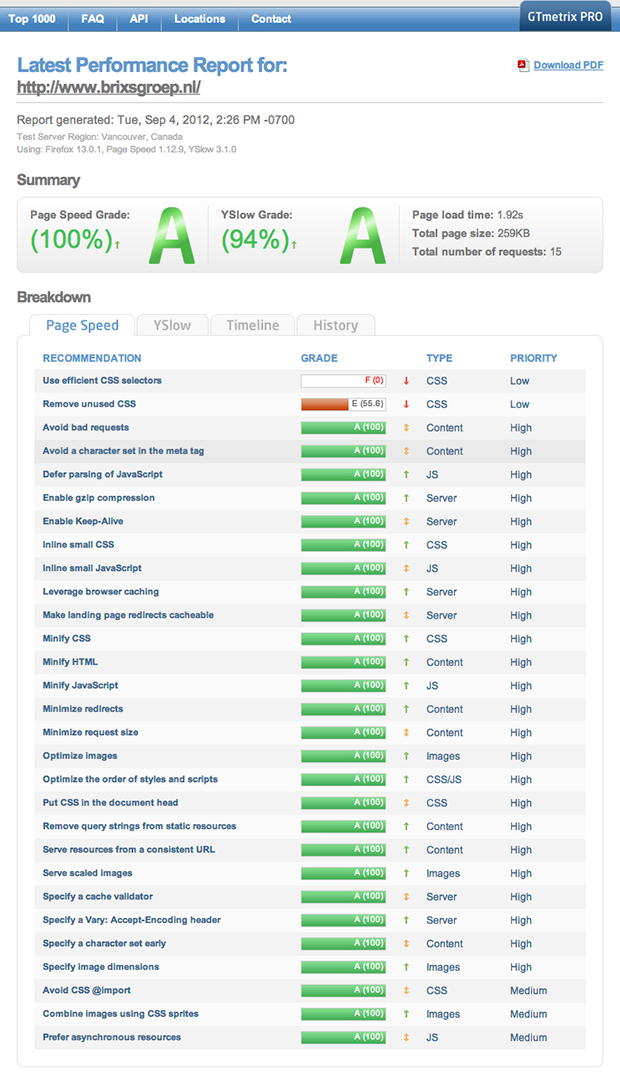Click the trend arrow for Prefer asynchronous resources
The image size is (620, 1088).
(406, 1038)
